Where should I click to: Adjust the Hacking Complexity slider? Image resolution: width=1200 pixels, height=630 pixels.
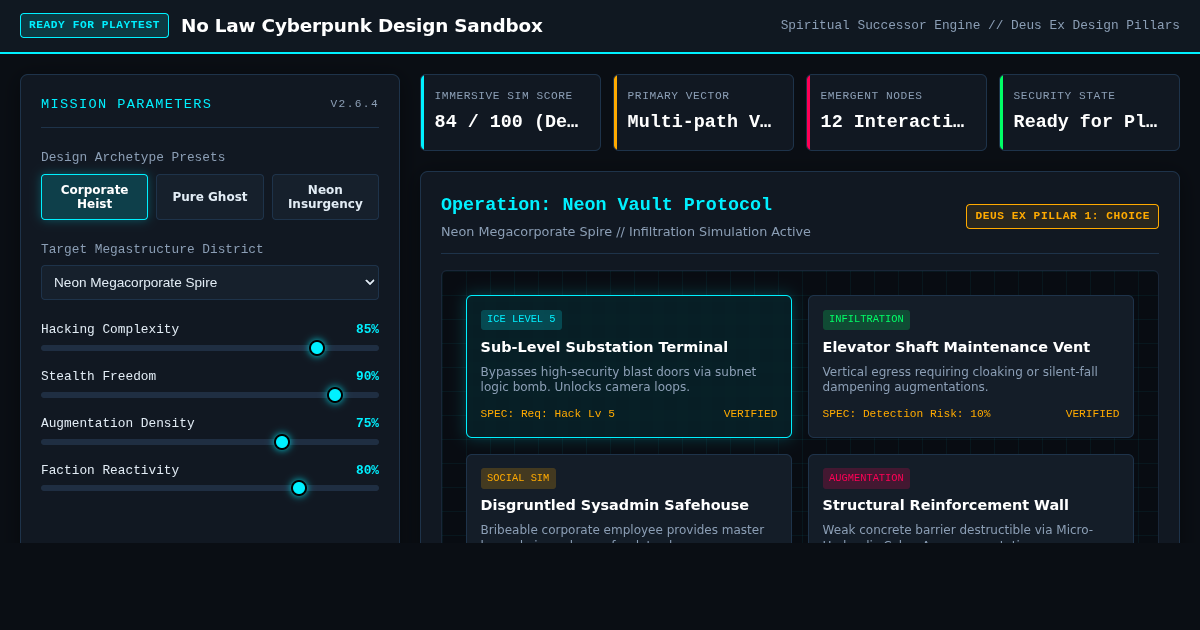[210, 348]
